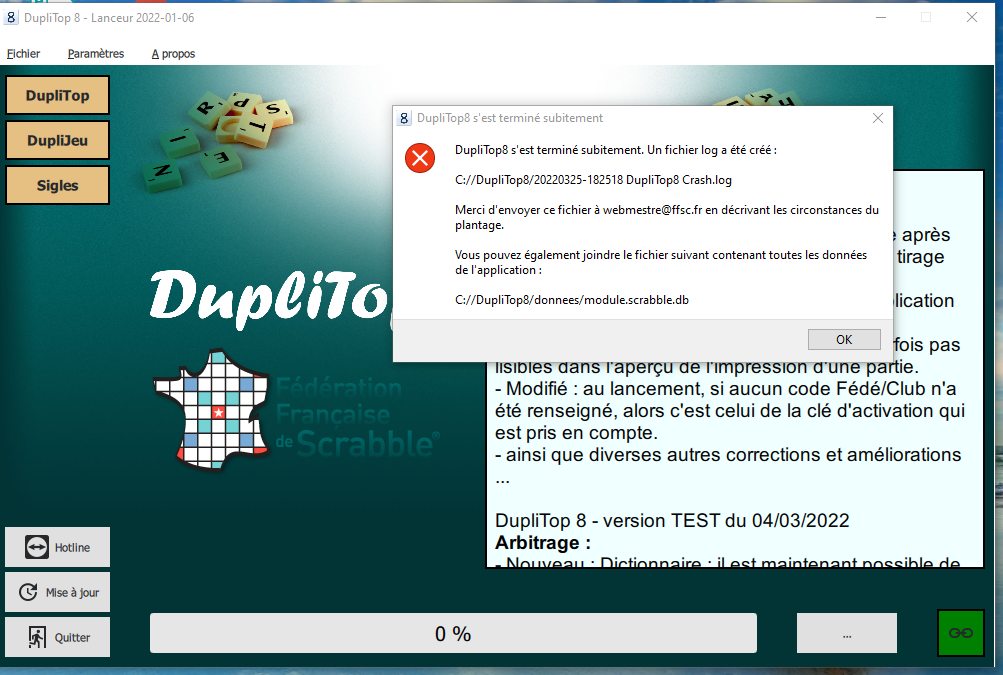Launch the DupliTop module

click(x=58, y=95)
